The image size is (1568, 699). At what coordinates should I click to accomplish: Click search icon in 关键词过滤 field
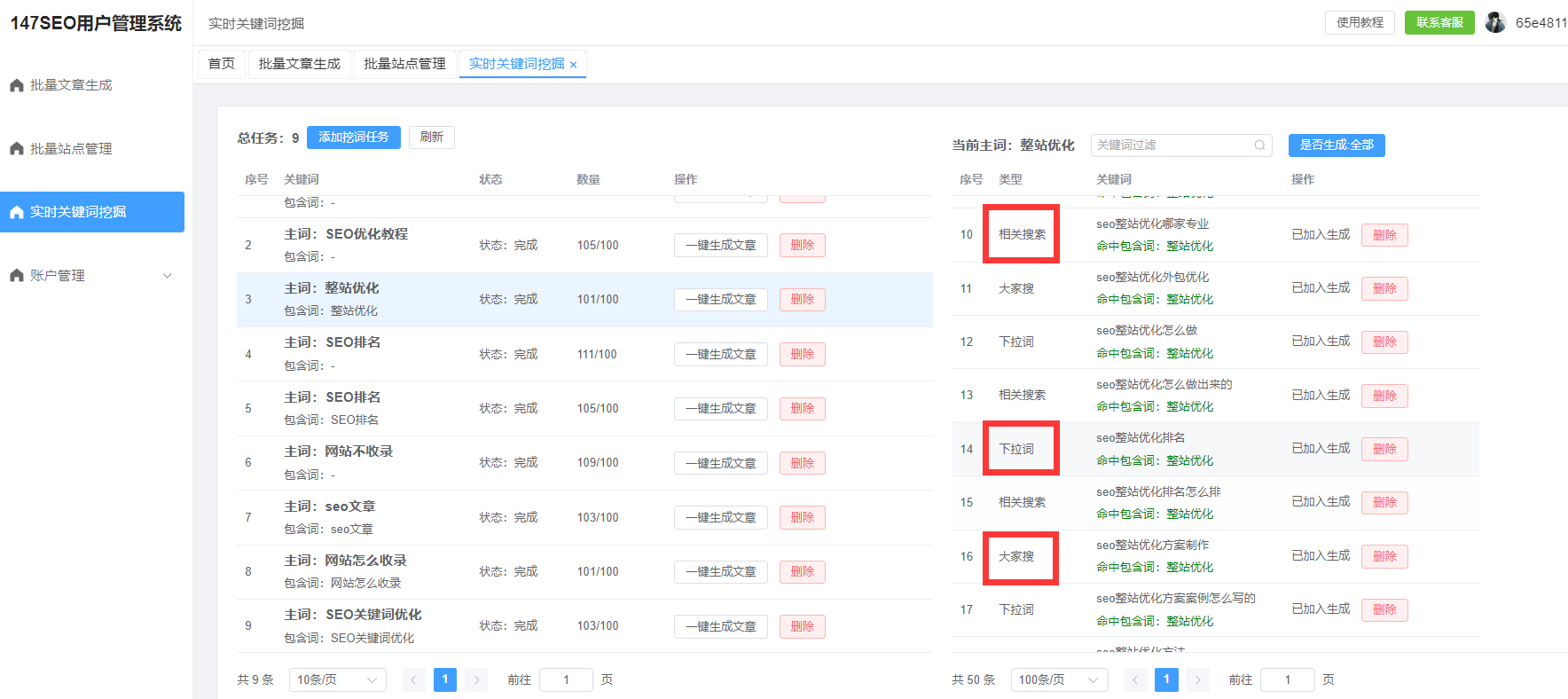[x=1259, y=145]
